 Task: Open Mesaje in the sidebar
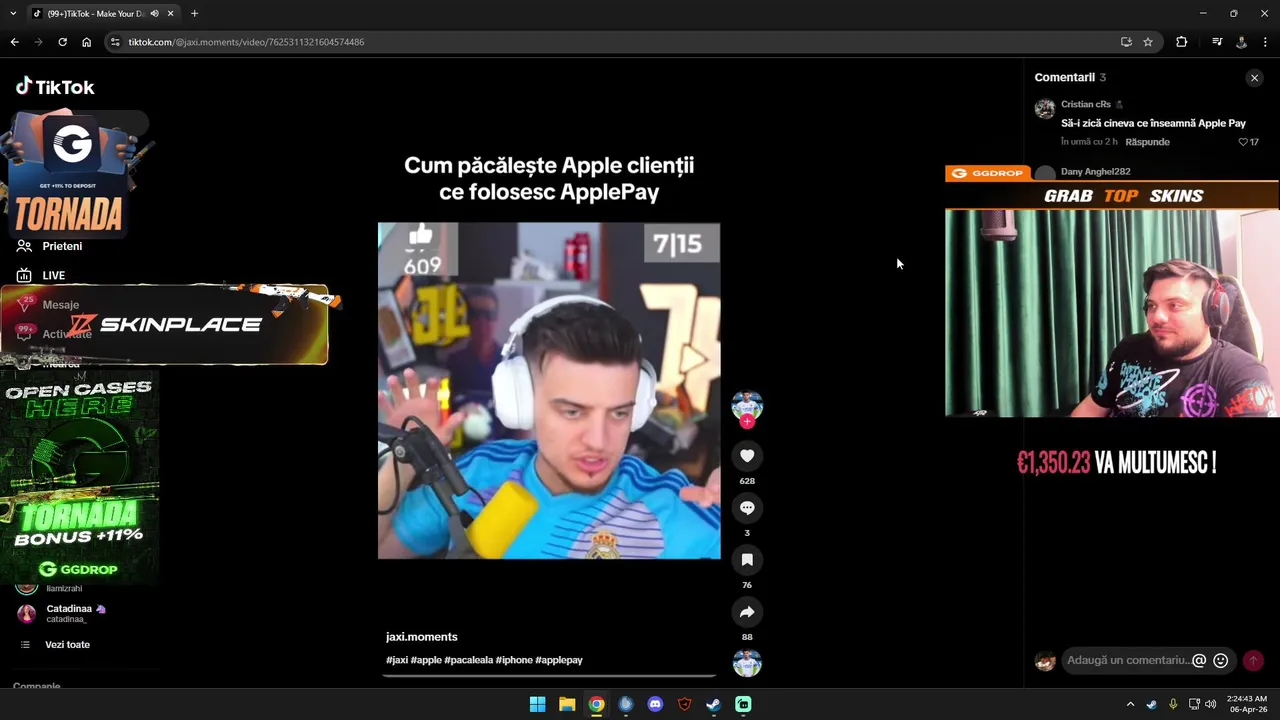pos(48,305)
